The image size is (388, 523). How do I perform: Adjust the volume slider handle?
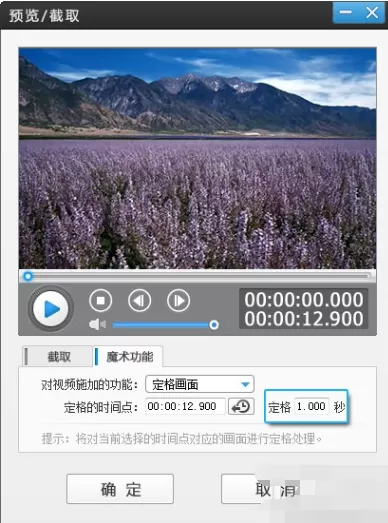[x=214, y=325]
